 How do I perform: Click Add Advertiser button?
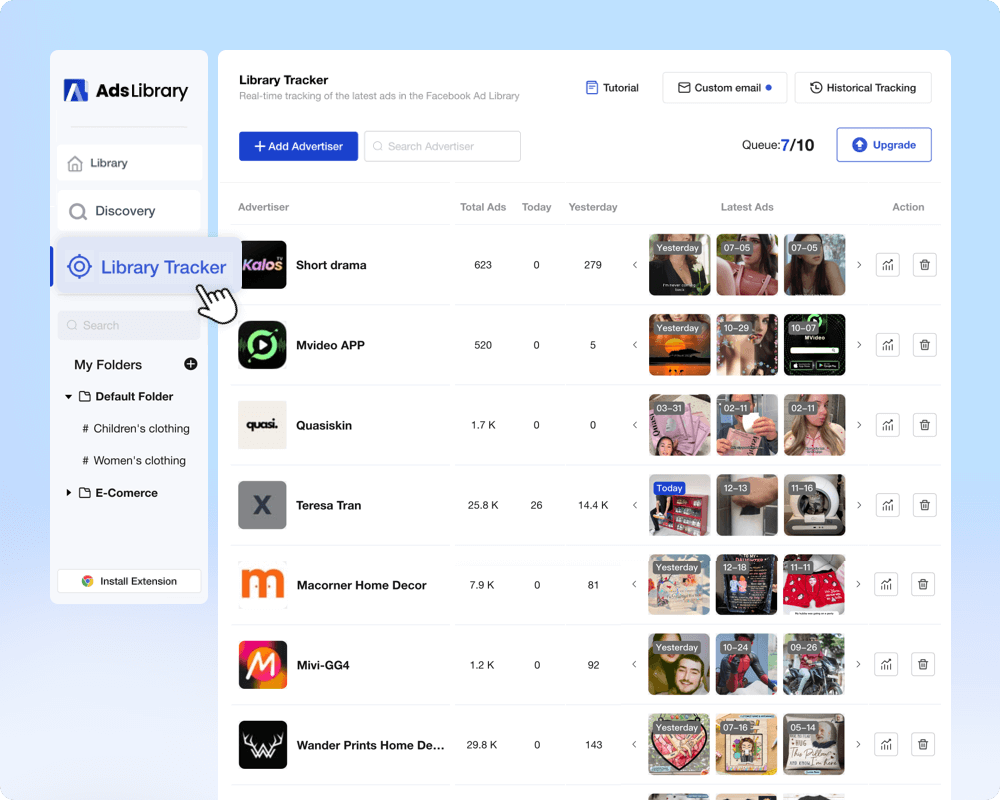[x=298, y=146]
